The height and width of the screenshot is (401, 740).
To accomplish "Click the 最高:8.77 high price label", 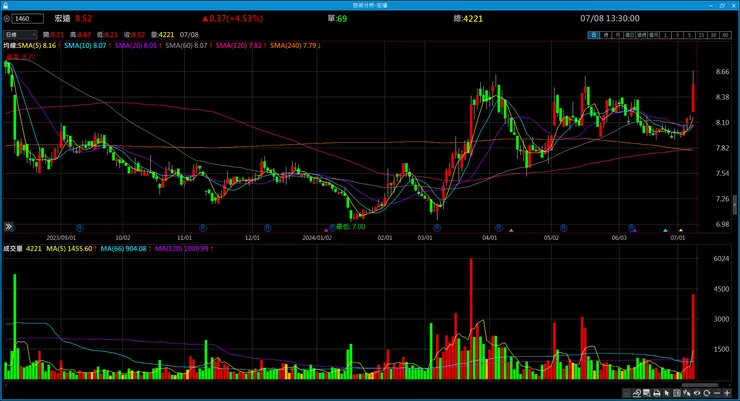I will pyautogui.click(x=21, y=57).
